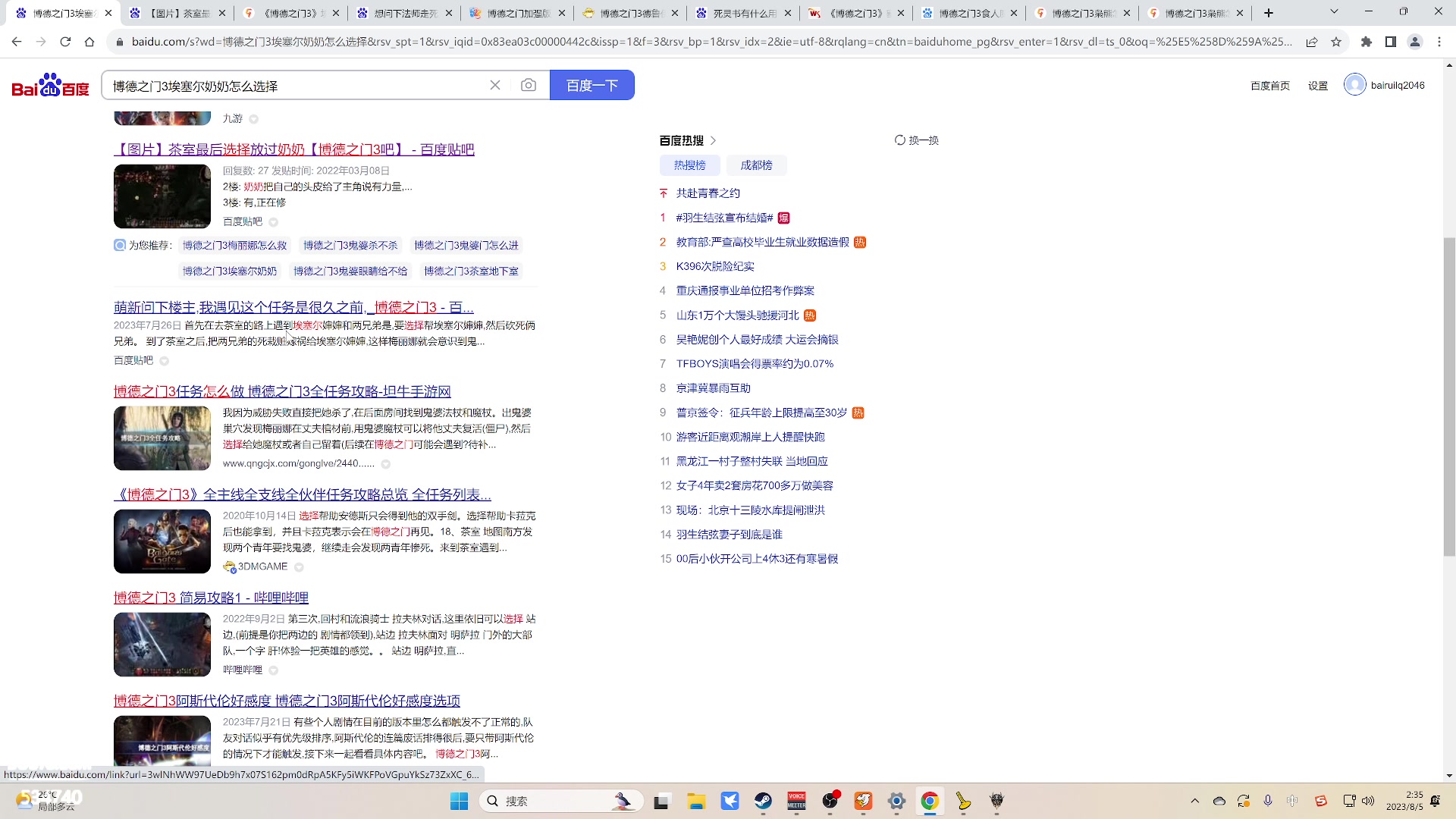This screenshot has width=1456, height=819.
Task: Close the 博德之门3埃塞 active tab
Action: [x=108, y=13]
